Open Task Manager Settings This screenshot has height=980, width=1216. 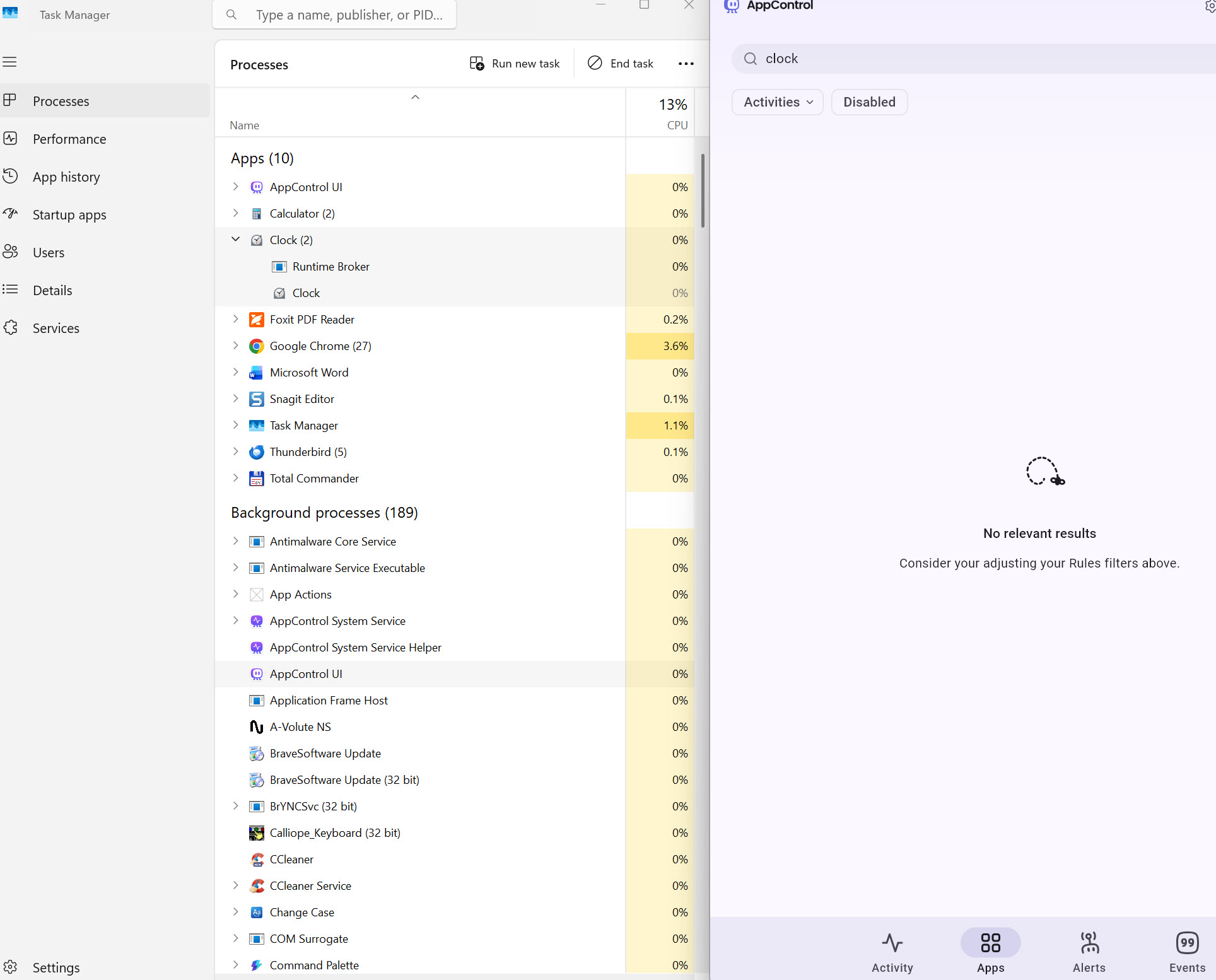56,967
